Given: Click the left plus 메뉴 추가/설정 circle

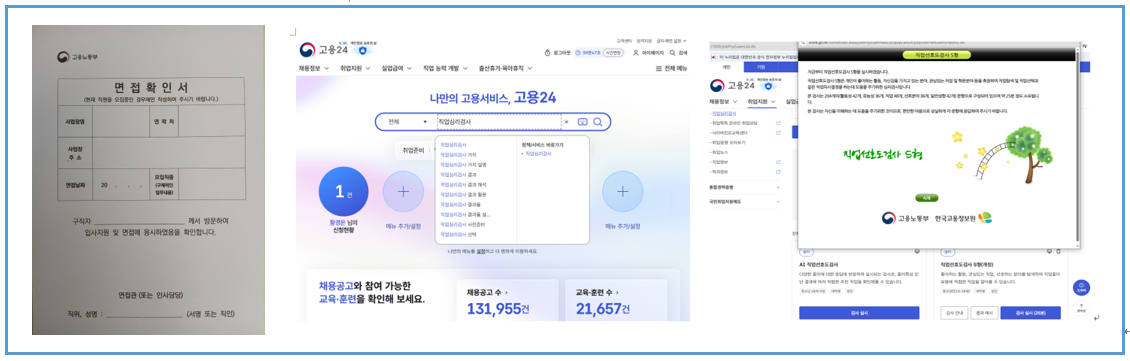Looking at the screenshot, I should tap(403, 192).
